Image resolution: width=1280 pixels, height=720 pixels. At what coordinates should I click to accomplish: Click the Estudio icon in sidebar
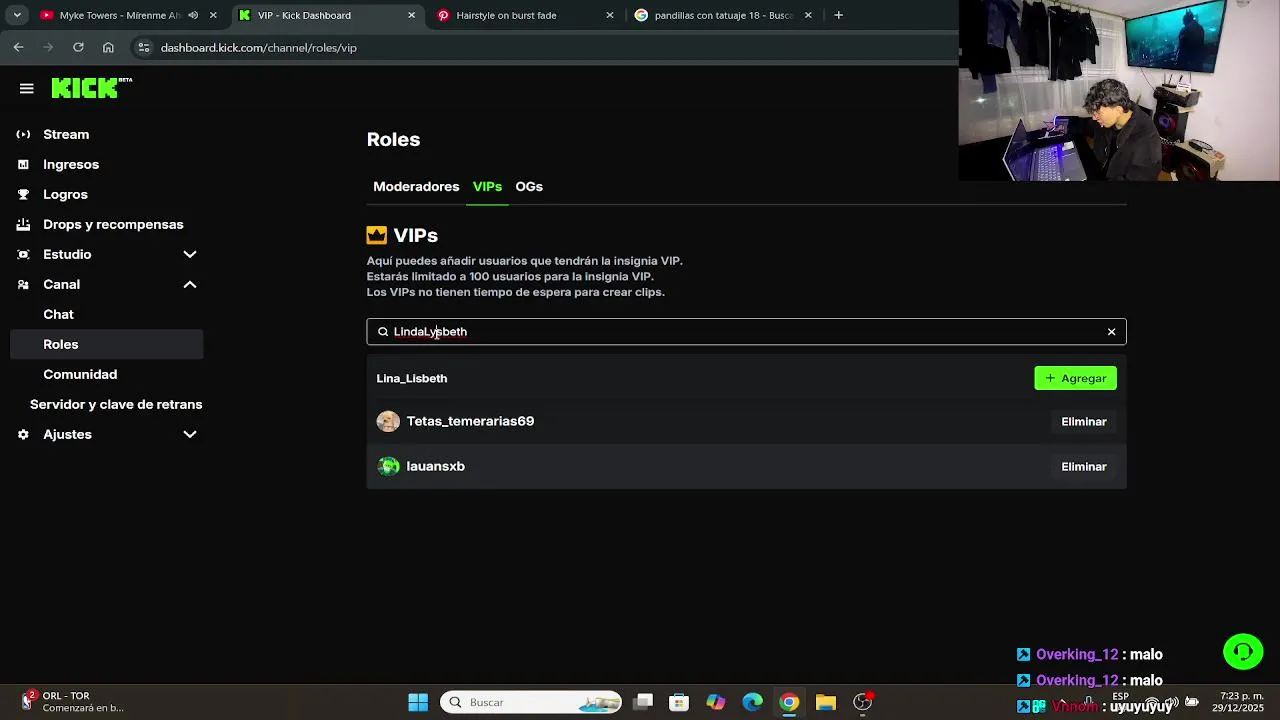23,254
